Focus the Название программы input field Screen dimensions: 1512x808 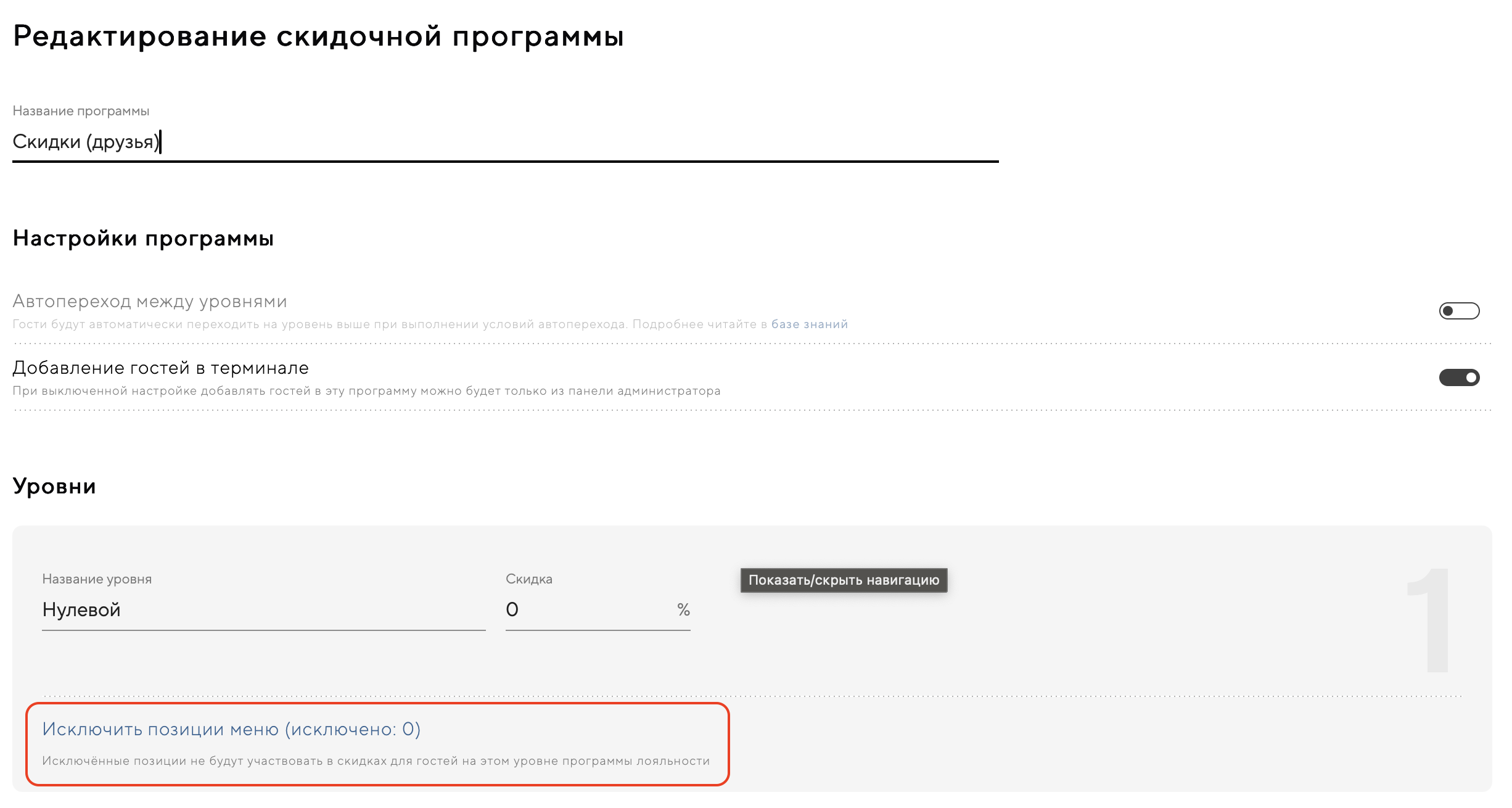point(504,142)
